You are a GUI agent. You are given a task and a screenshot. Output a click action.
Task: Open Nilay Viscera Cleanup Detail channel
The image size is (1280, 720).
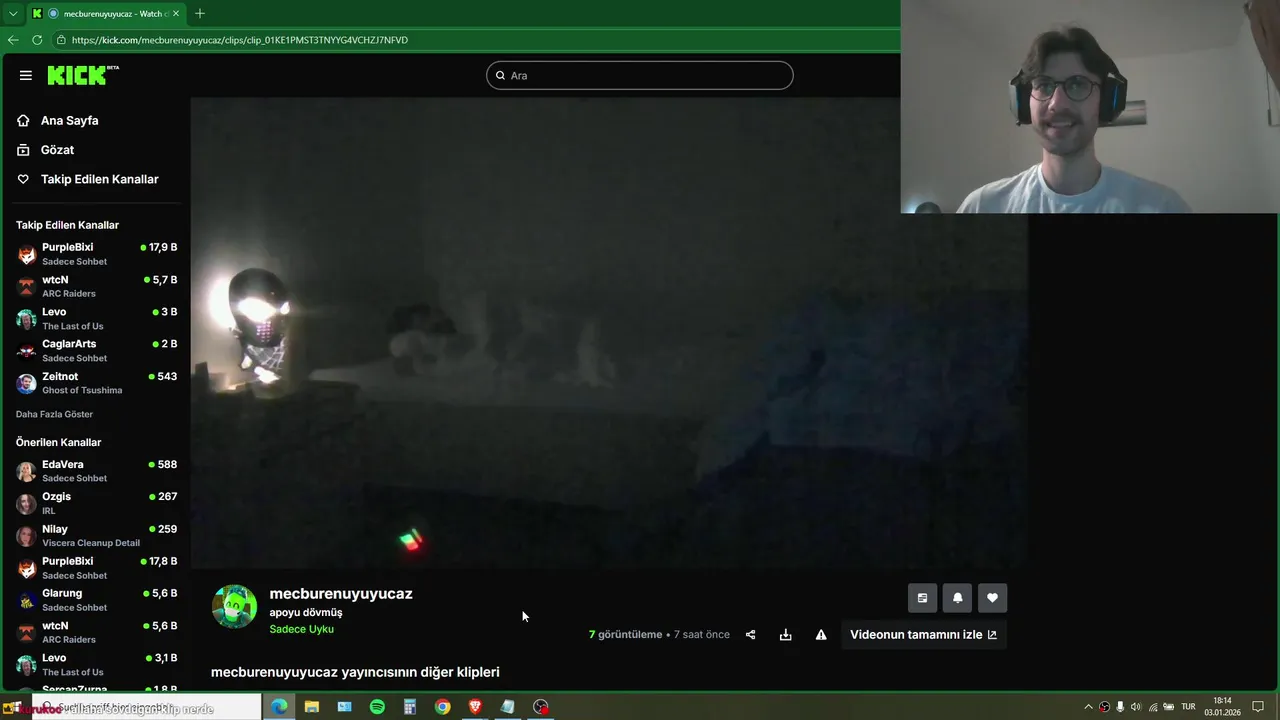click(x=96, y=535)
